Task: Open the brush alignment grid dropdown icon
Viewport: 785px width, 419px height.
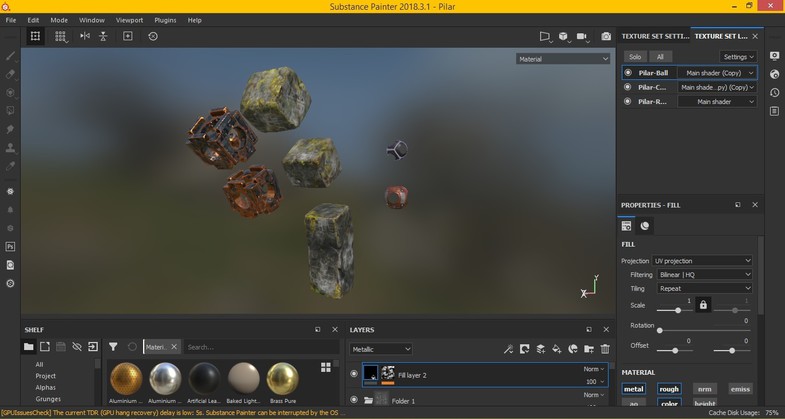Action: pos(61,36)
